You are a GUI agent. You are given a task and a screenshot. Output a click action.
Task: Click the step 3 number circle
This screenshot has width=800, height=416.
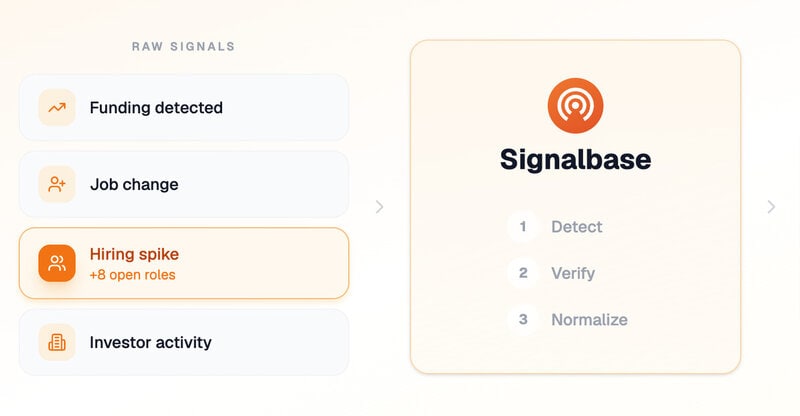coord(523,320)
